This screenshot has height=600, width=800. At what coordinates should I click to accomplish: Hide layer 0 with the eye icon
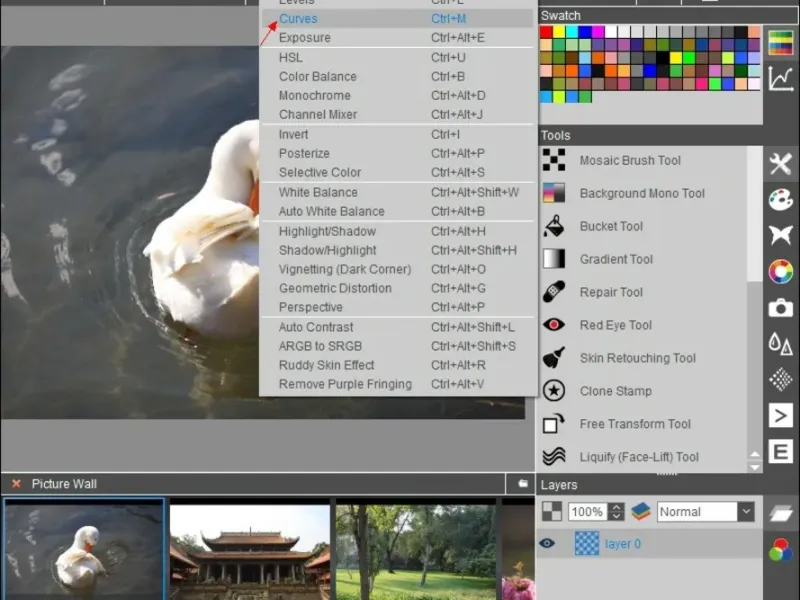547,544
